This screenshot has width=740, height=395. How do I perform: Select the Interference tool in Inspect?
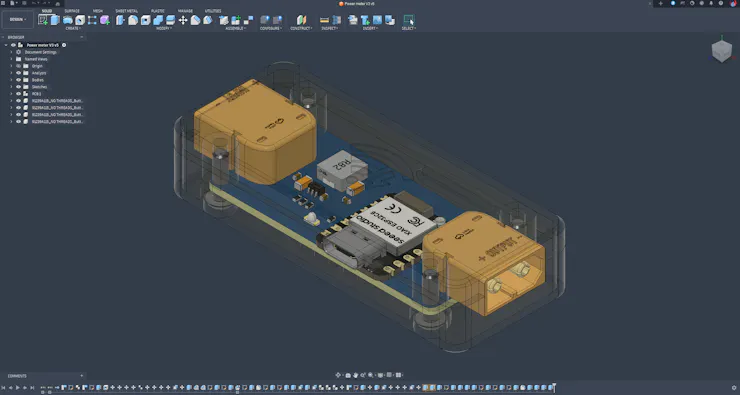point(336,20)
